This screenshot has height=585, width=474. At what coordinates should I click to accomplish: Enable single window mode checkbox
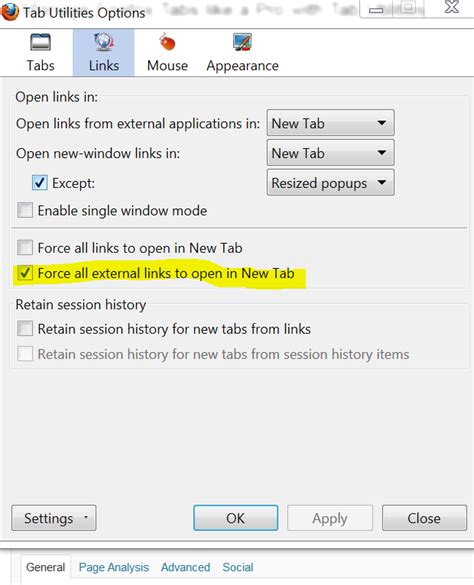click(x=25, y=210)
